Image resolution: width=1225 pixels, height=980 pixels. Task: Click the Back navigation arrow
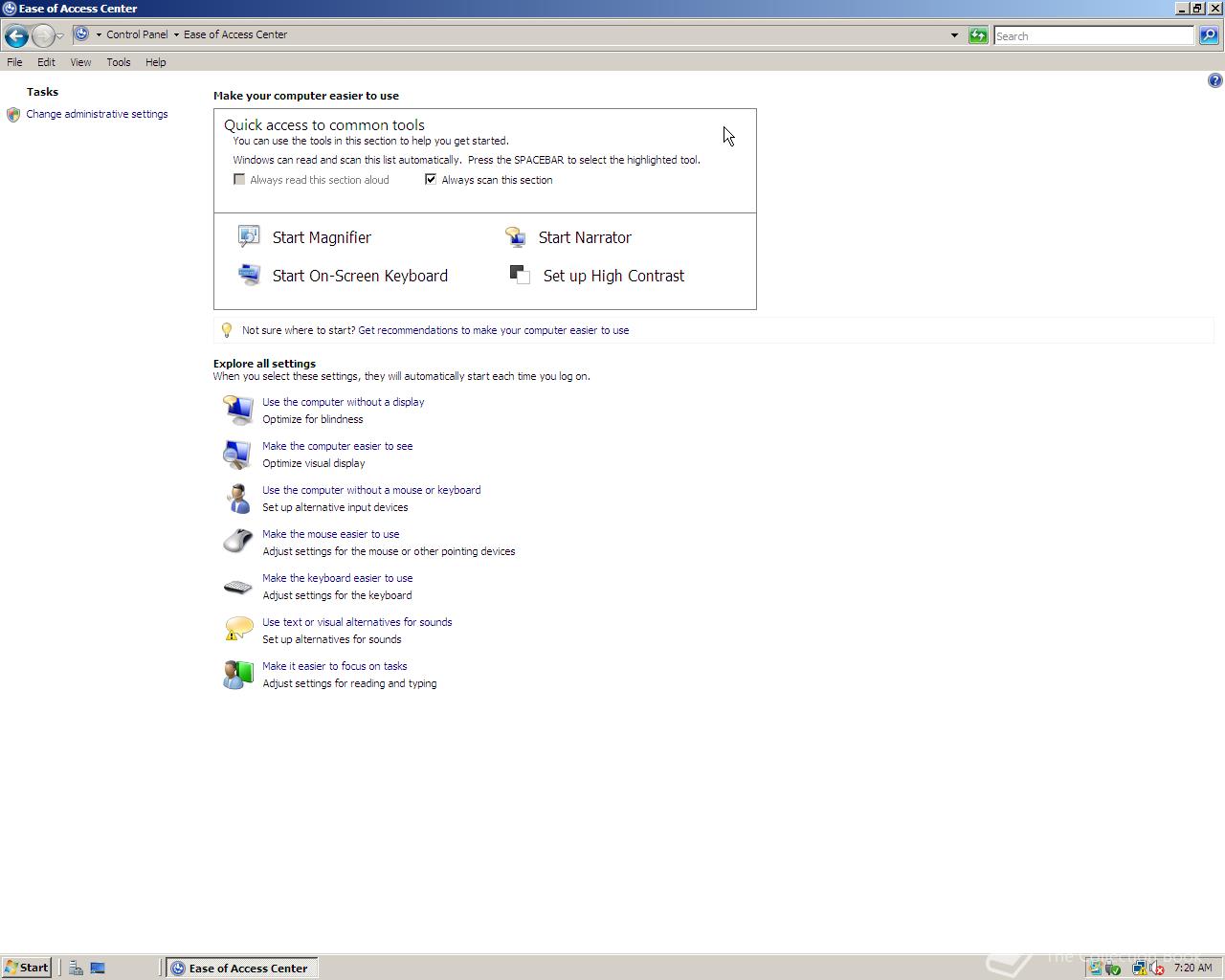[x=15, y=35]
